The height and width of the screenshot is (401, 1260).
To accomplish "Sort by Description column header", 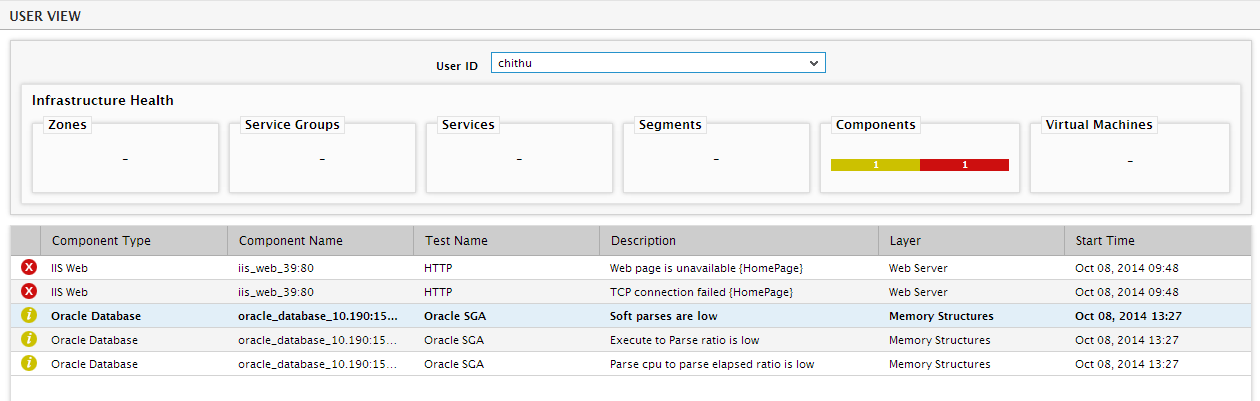I will click(643, 241).
